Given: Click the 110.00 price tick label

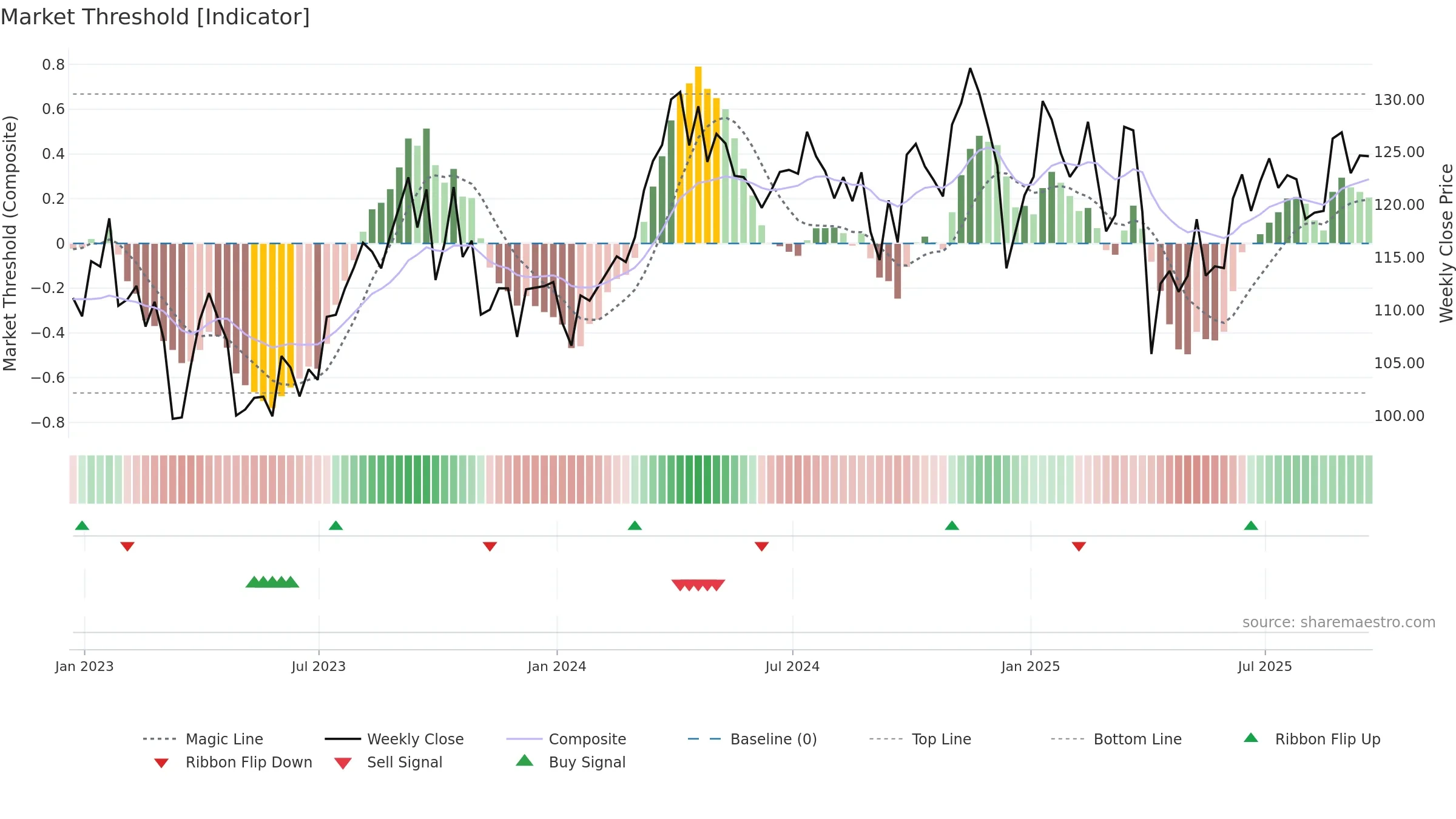Looking at the screenshot, I should (x=1400, y=310).
